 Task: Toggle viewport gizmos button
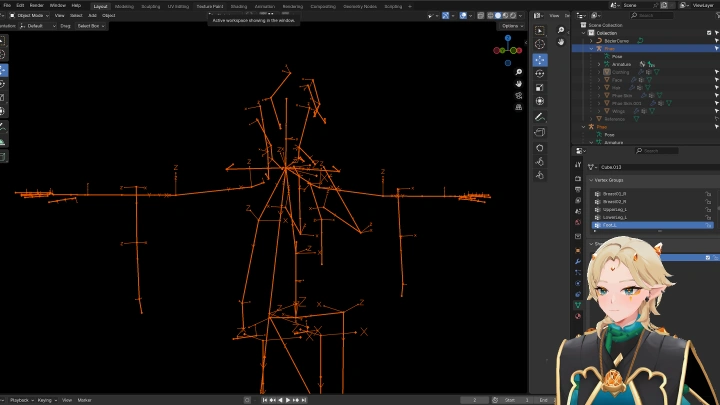pos(445,16)
